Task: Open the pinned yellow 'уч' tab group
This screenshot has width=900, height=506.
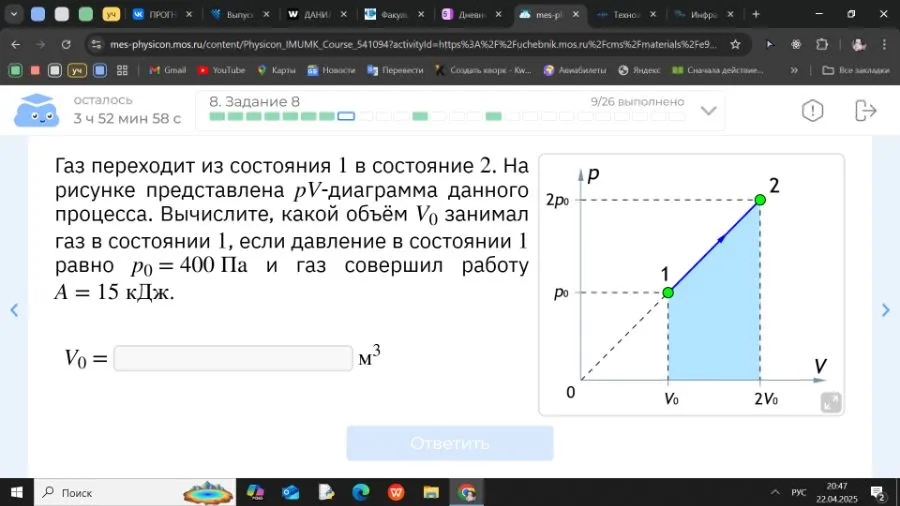Action: [x=111, y=14]
